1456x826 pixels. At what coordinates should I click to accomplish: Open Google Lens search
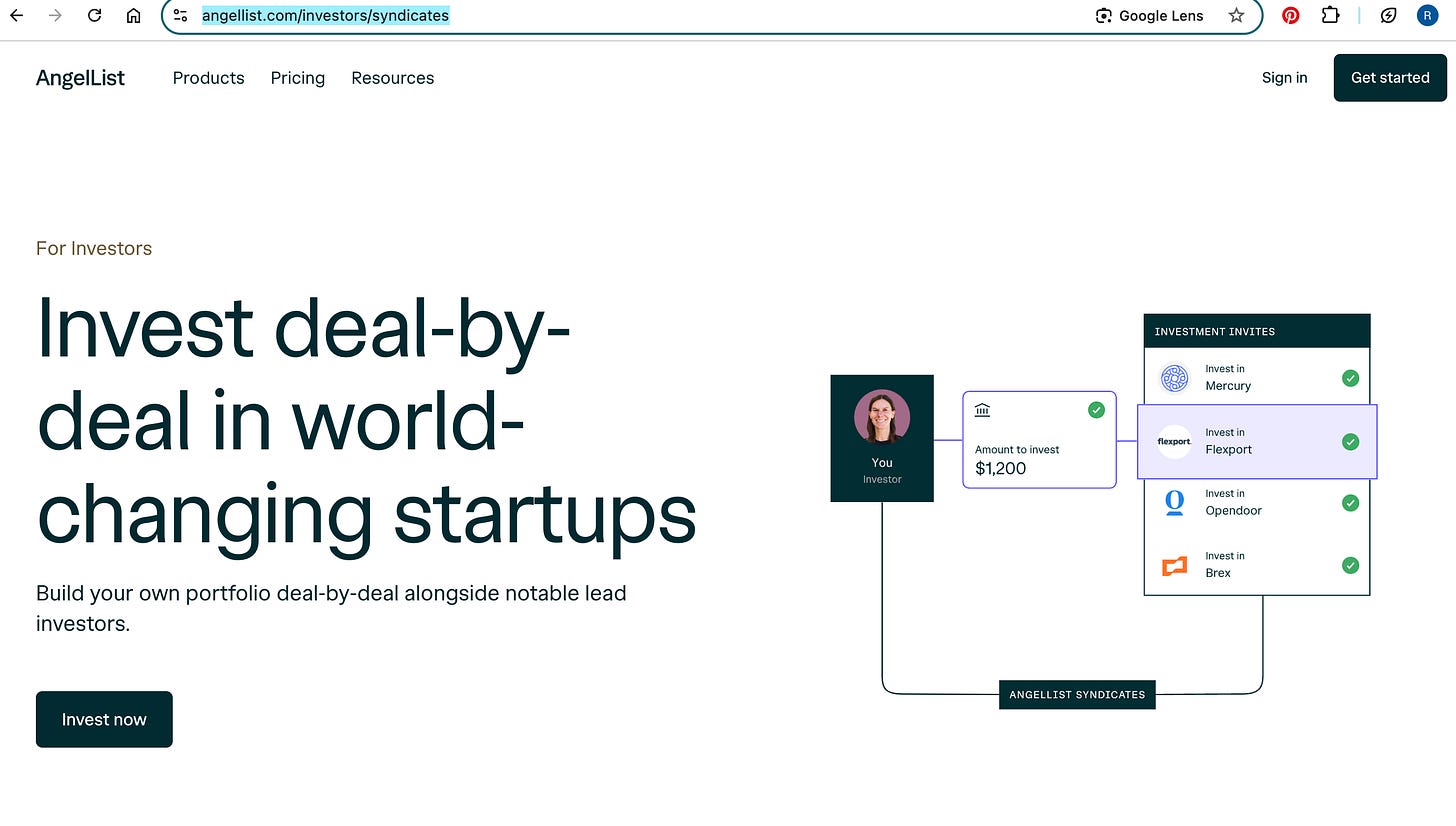pyautogui.click(x=1150, y=15)
